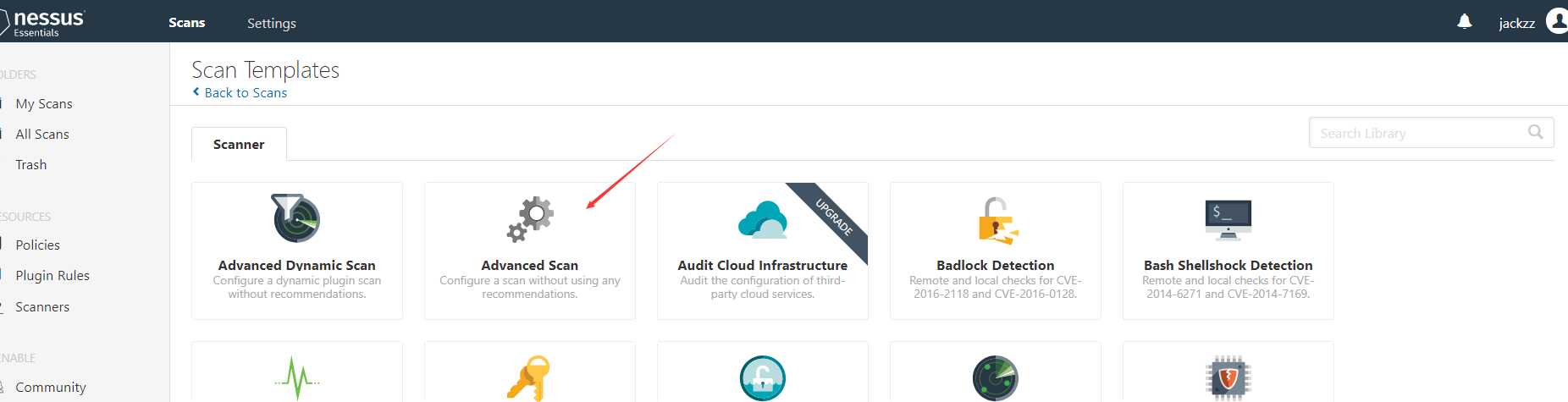The width and height of the screenshot is (1568, 402).
Task: Click the Badlock Detection title text
Action: [x=996, y=265]
